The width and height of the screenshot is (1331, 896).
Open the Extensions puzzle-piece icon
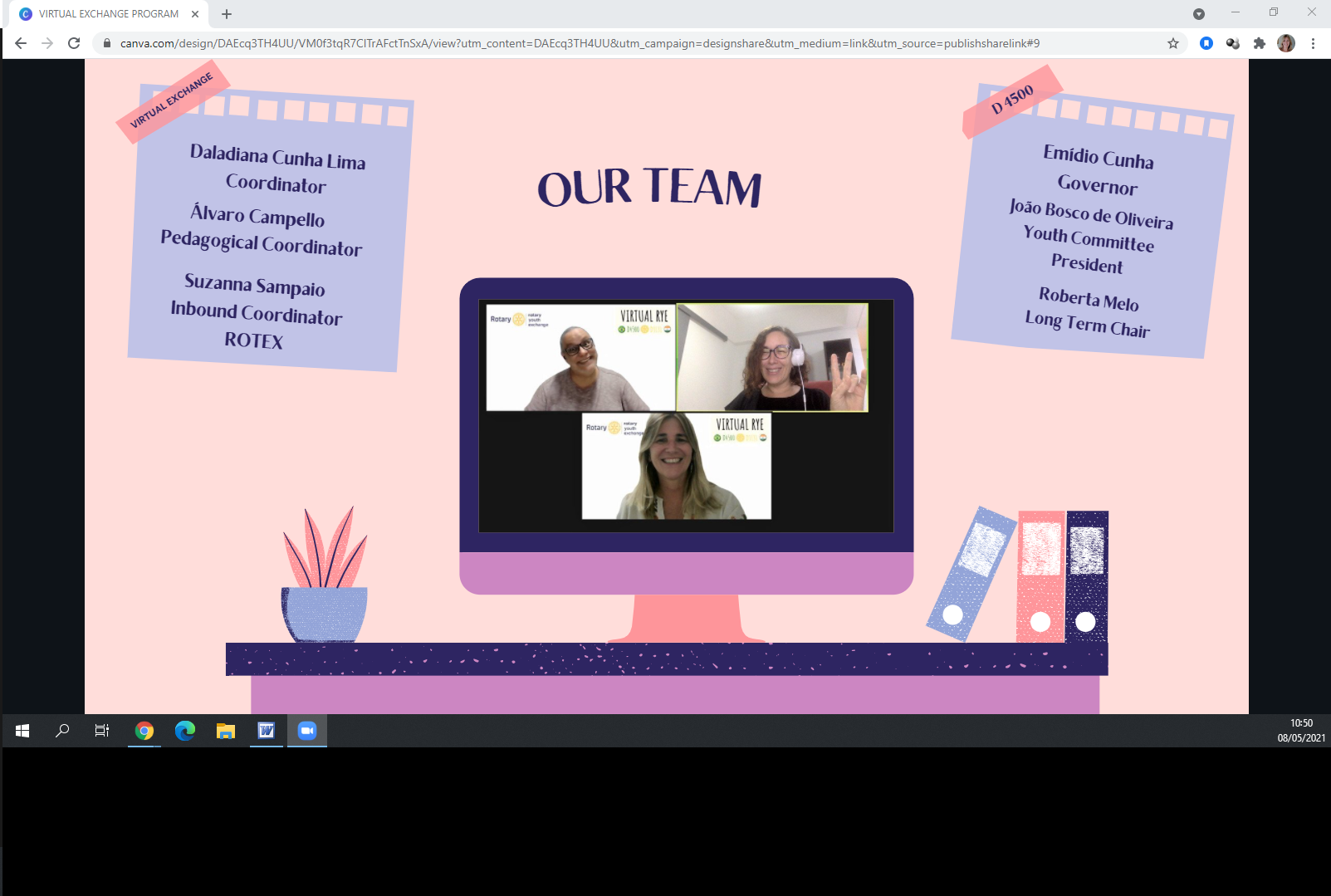tap(1260, 43)
